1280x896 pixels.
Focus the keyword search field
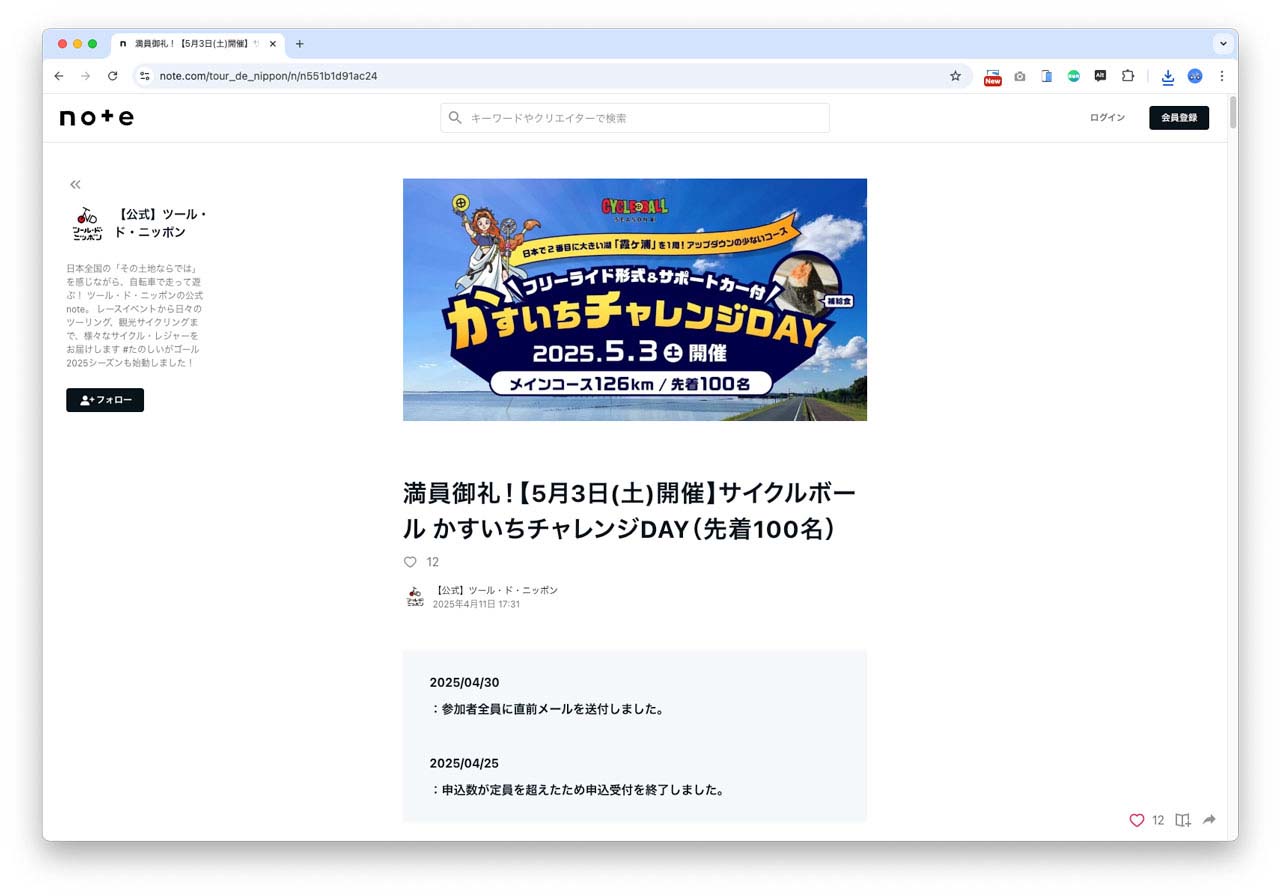point(635,118)
